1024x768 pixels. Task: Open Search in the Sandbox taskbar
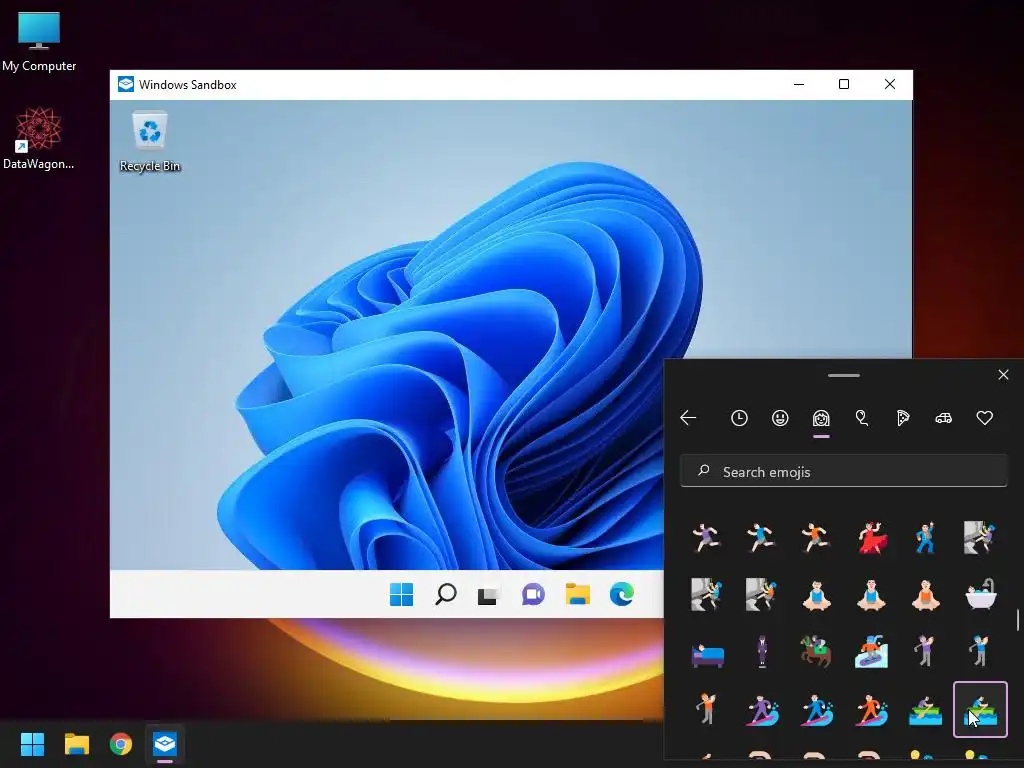[445, 594]
